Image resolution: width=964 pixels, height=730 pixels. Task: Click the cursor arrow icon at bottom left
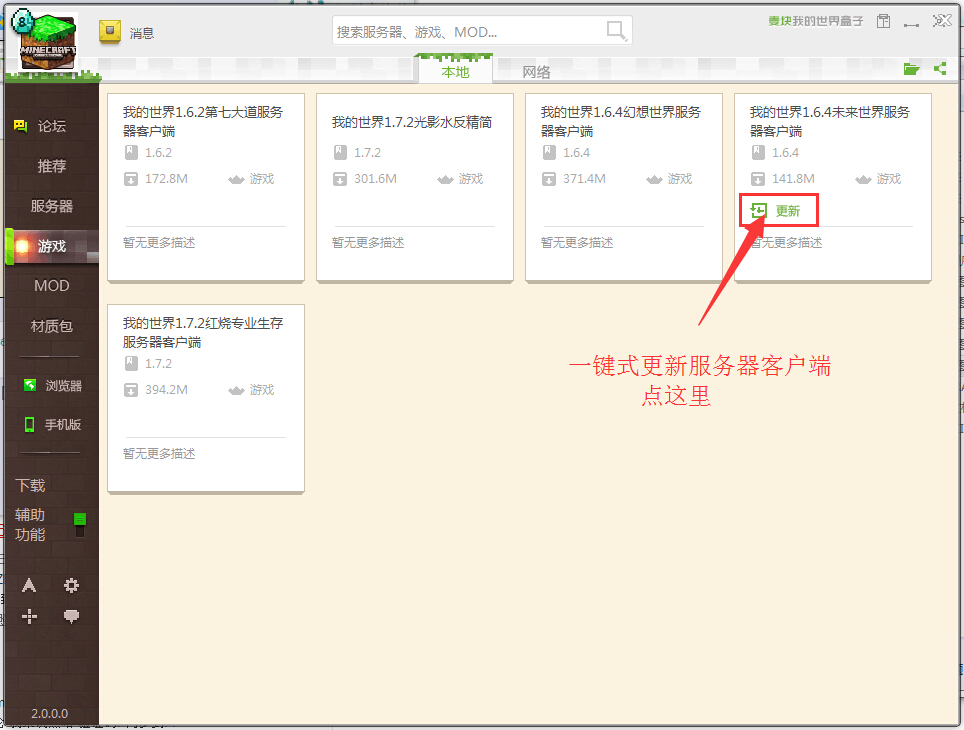coord(29,585)
